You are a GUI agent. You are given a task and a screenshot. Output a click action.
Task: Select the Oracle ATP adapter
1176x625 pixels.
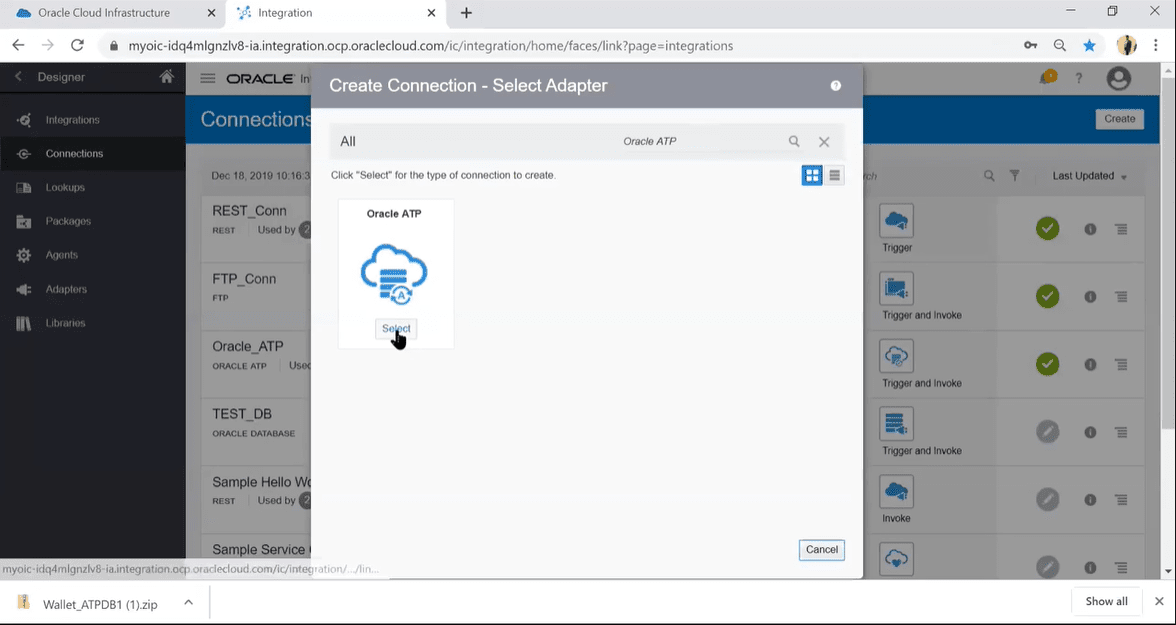coord(396,329)
